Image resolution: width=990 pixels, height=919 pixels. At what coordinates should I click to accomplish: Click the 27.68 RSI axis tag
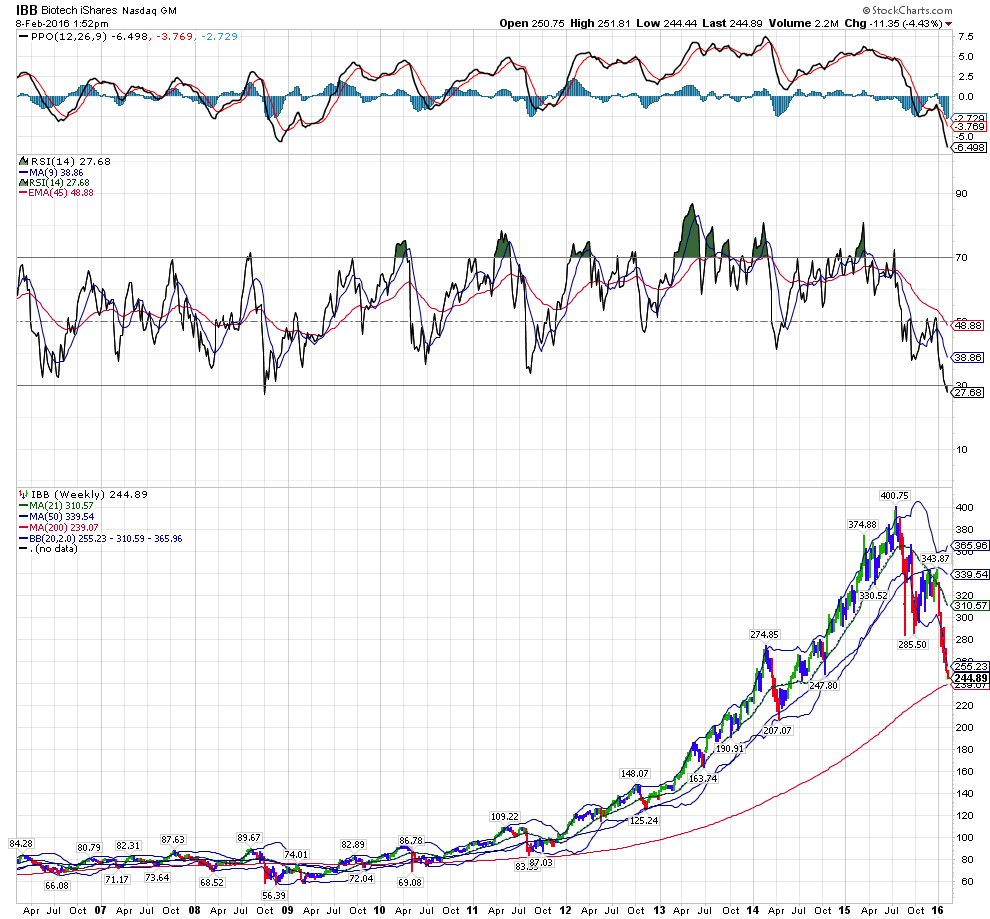click(968, 393)
